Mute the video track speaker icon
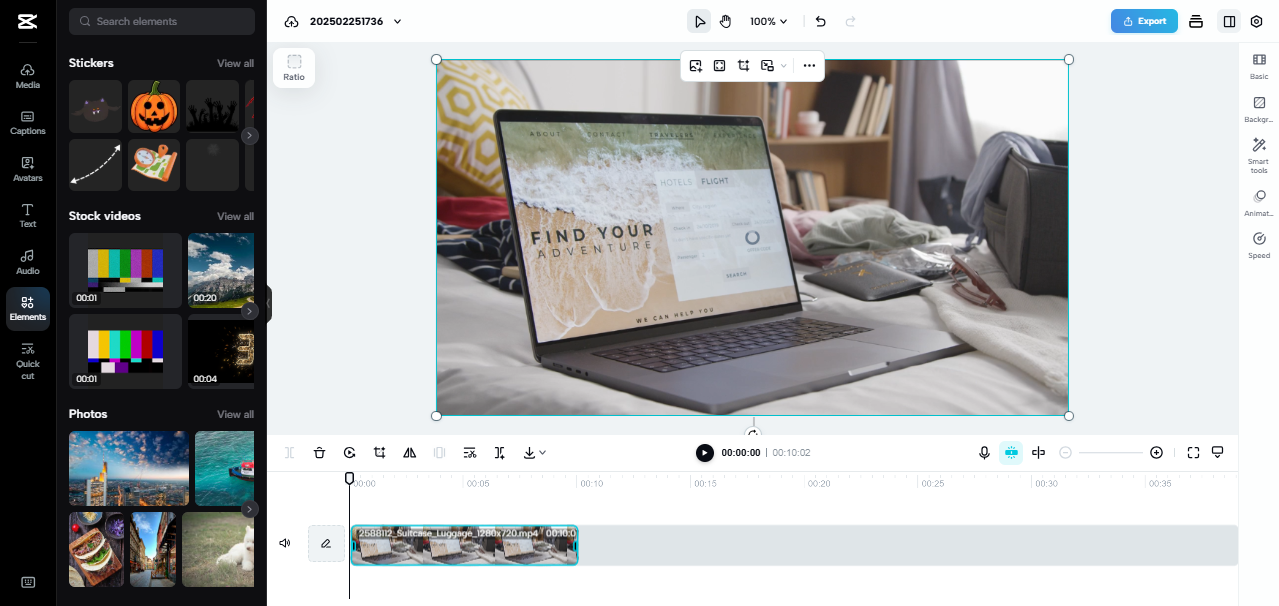Viewport: 1279px width, 606px height. 285,543
